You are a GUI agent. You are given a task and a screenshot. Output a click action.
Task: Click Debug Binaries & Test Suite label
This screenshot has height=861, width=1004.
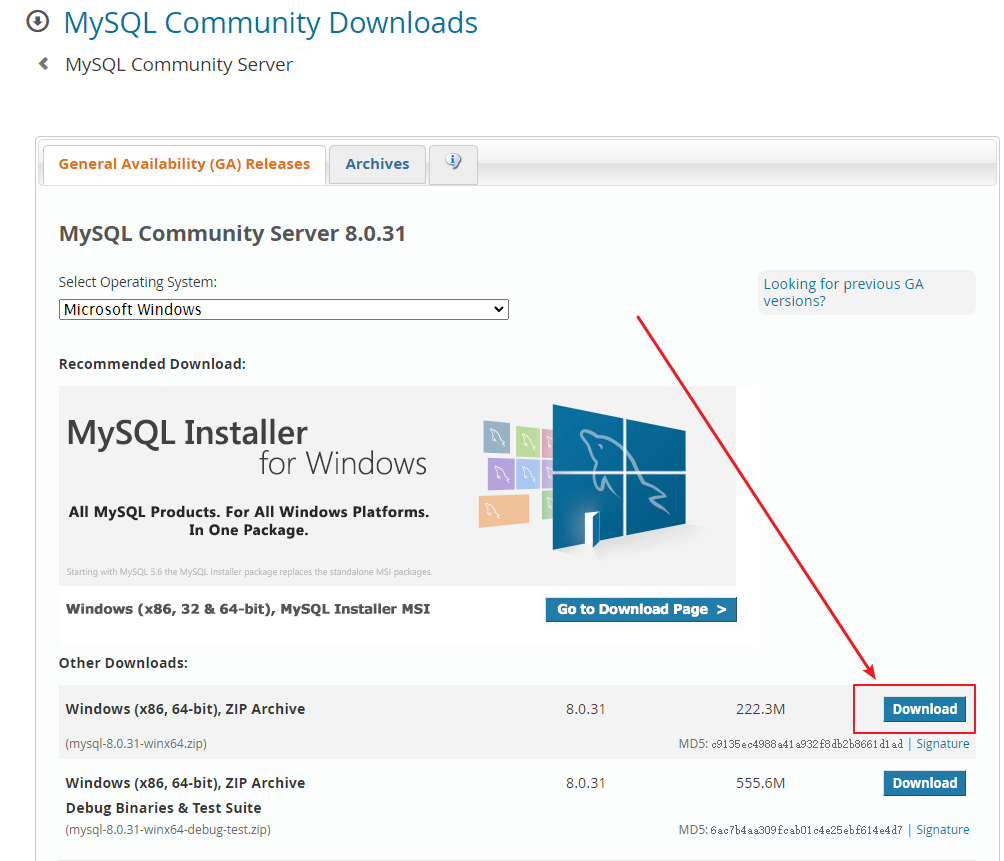(163, 808)
